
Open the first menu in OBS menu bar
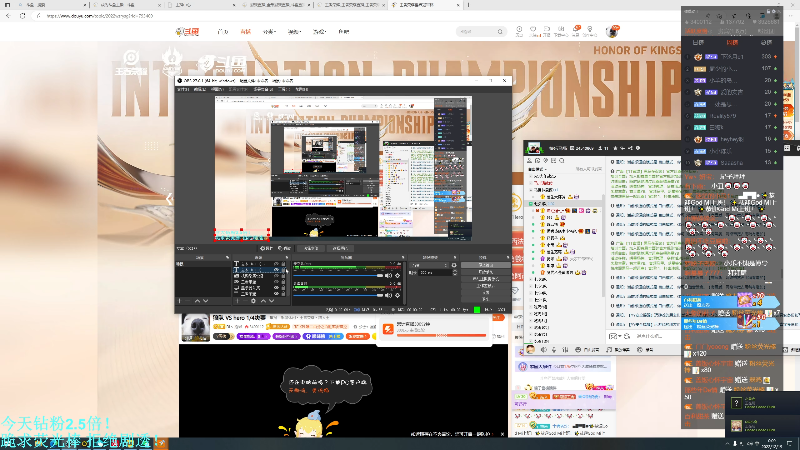pyautogui.click(x=182, y=89)
